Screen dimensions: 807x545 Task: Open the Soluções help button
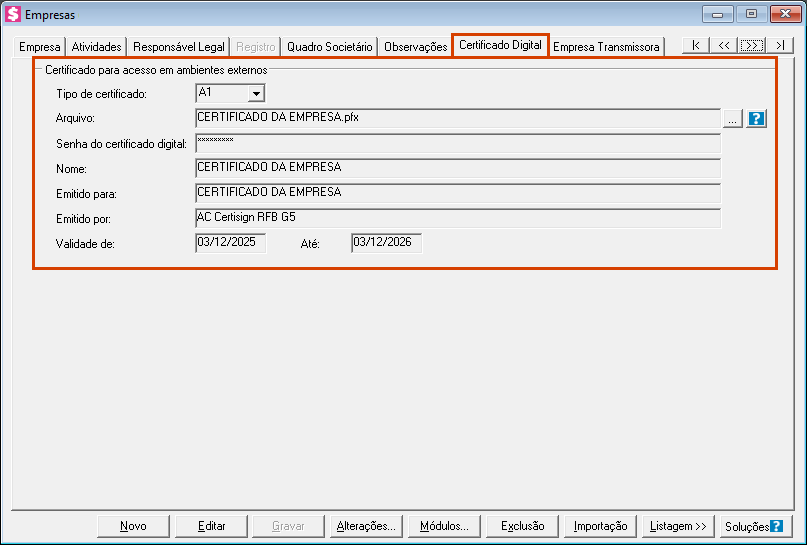pos(752,526)
